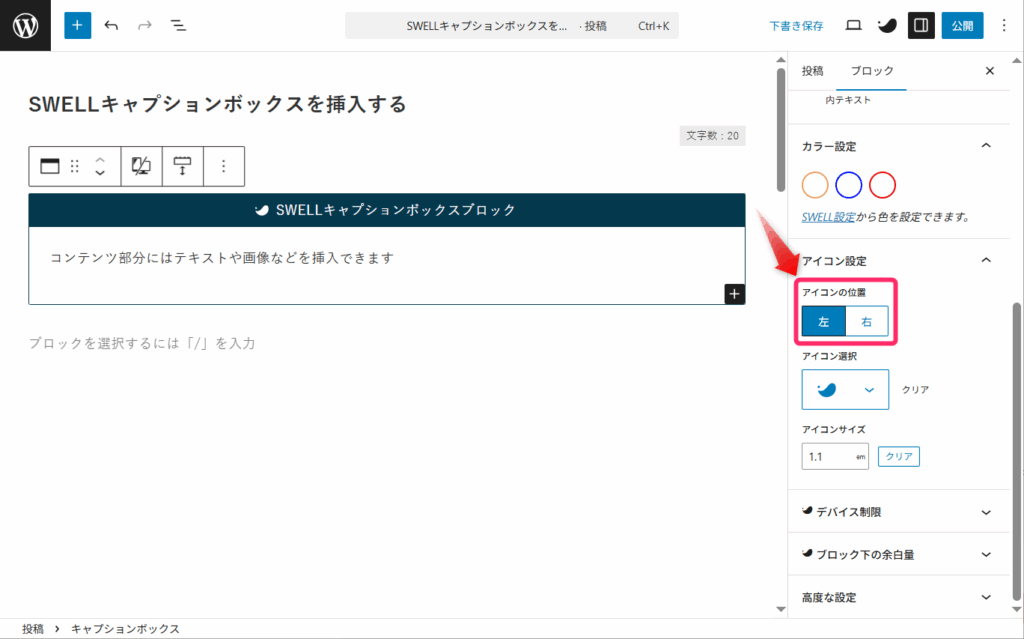Clear the selected icon with クリア text
Image resolution: width=1024 pixels, height=639 pixels.
[x=915, y=389]
